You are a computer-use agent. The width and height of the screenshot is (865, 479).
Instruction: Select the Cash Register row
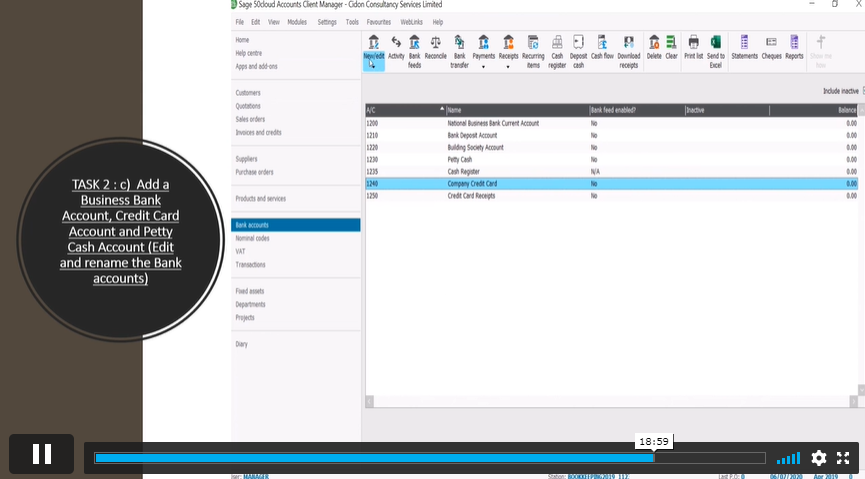pyautogui.click(x=611, y=172)
